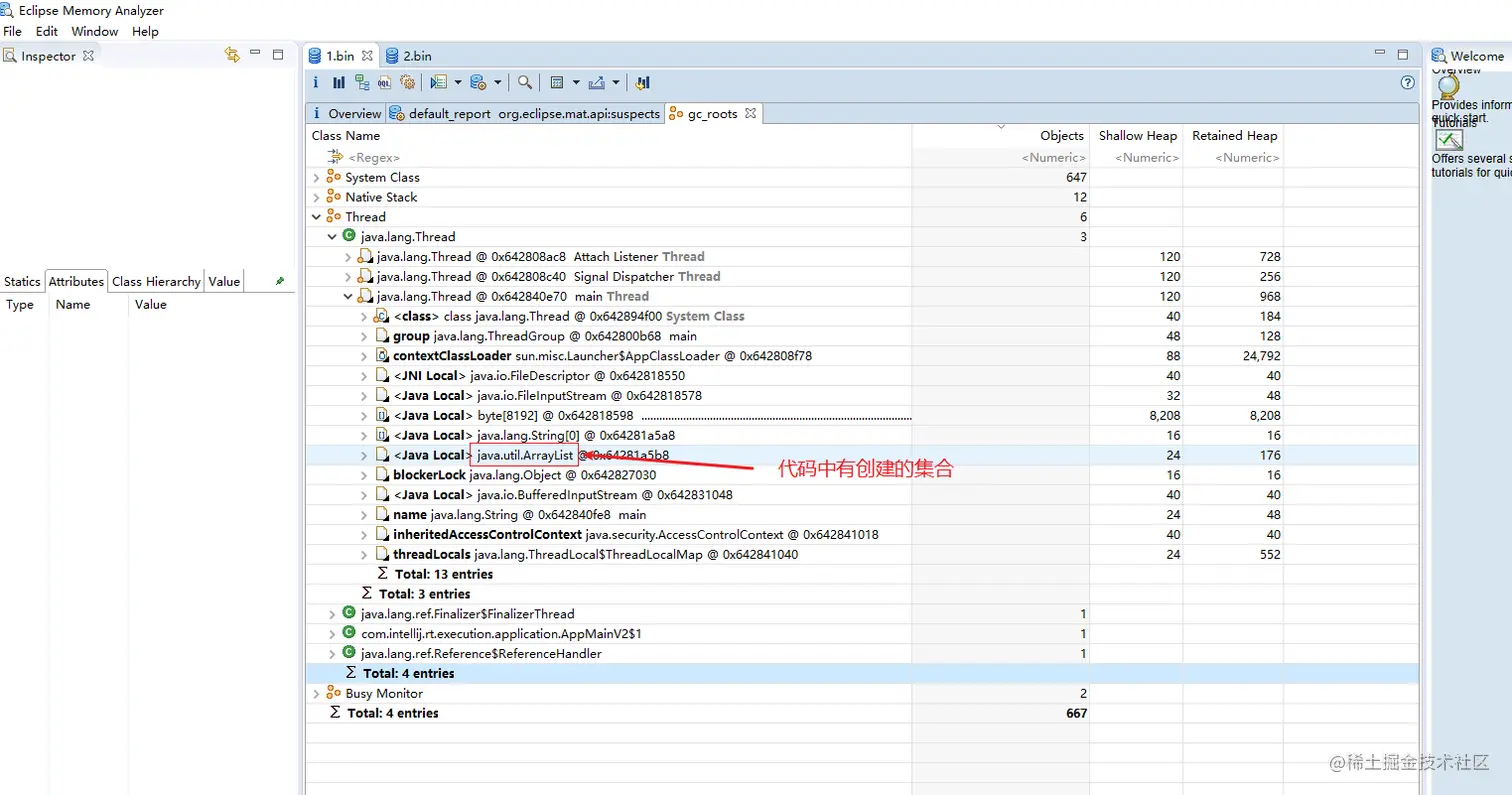Expand the java.util.ArrayList Java Local row

364,455
